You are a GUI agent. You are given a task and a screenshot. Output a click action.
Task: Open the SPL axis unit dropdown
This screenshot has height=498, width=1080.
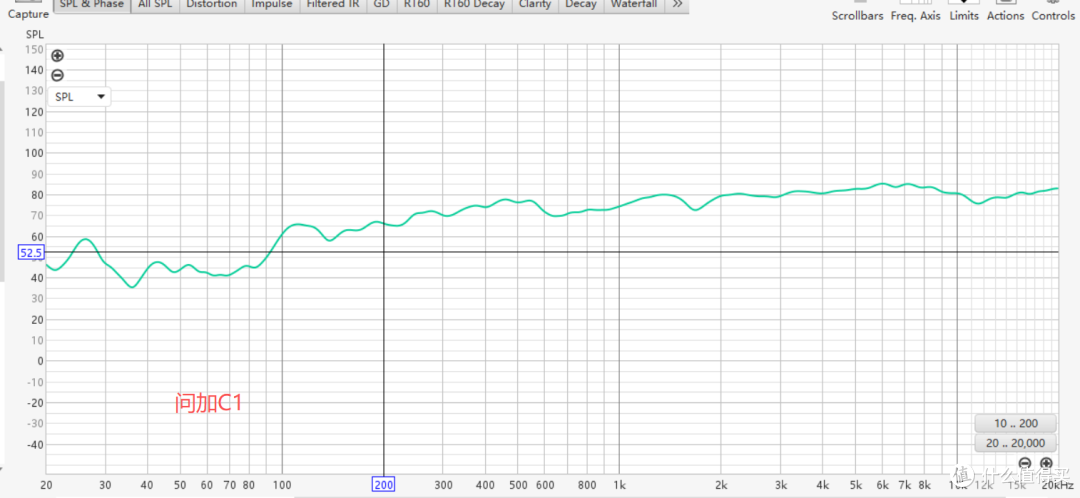[x=79, y=97]
